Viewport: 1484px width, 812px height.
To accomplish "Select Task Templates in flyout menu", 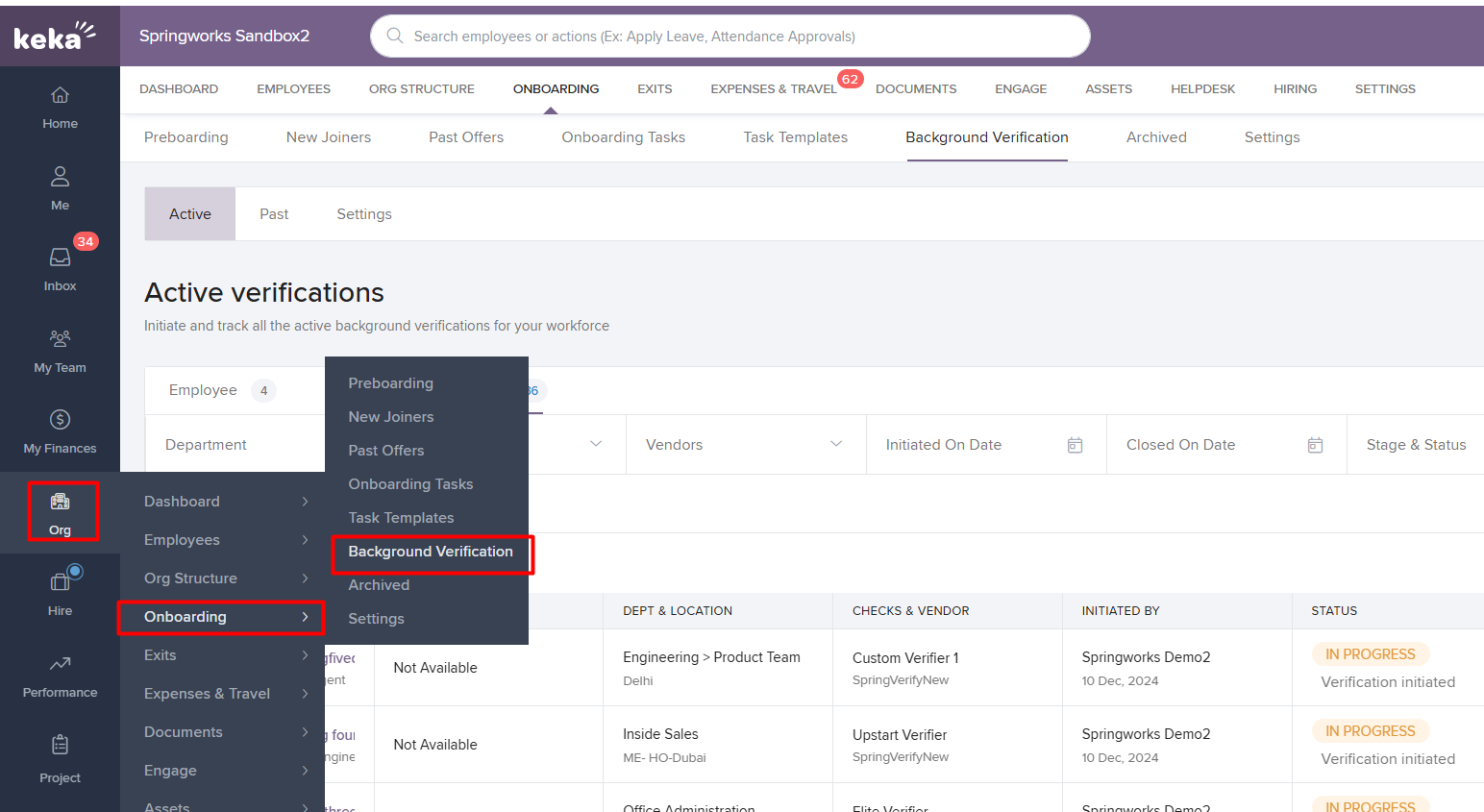I will pyautogui.click(x=401, y=517).
